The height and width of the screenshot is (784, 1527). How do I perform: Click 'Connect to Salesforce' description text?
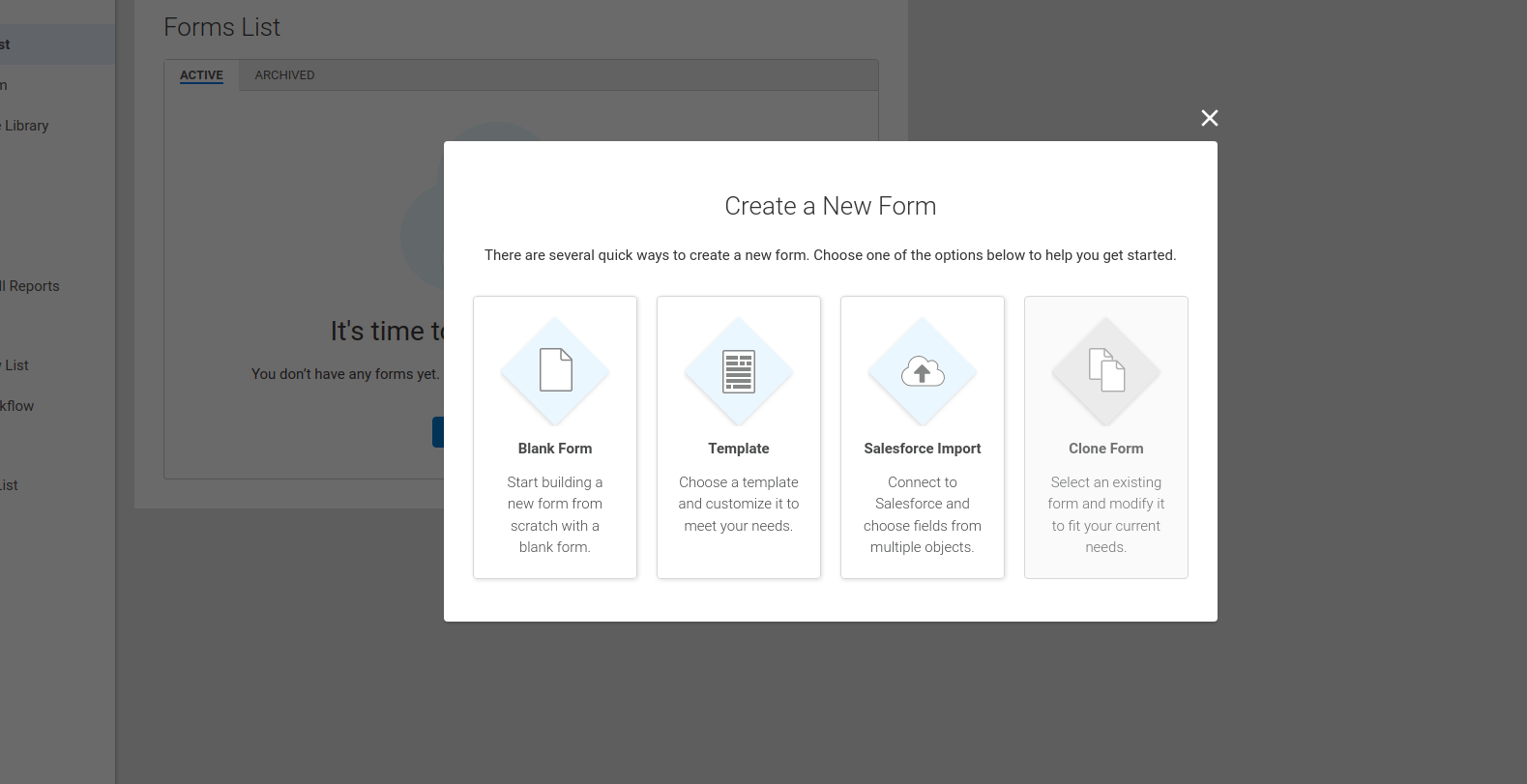click(x=923, y=514)
